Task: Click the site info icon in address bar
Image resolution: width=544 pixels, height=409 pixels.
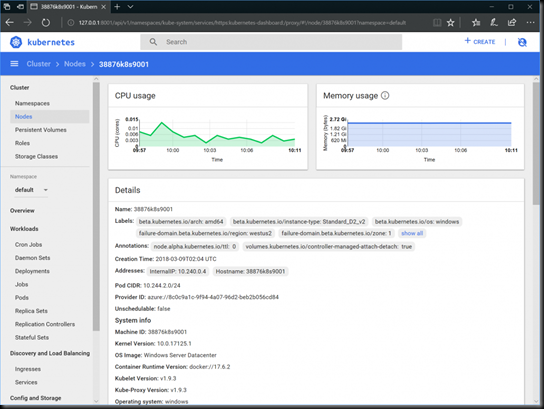Action: click(70, 23)
